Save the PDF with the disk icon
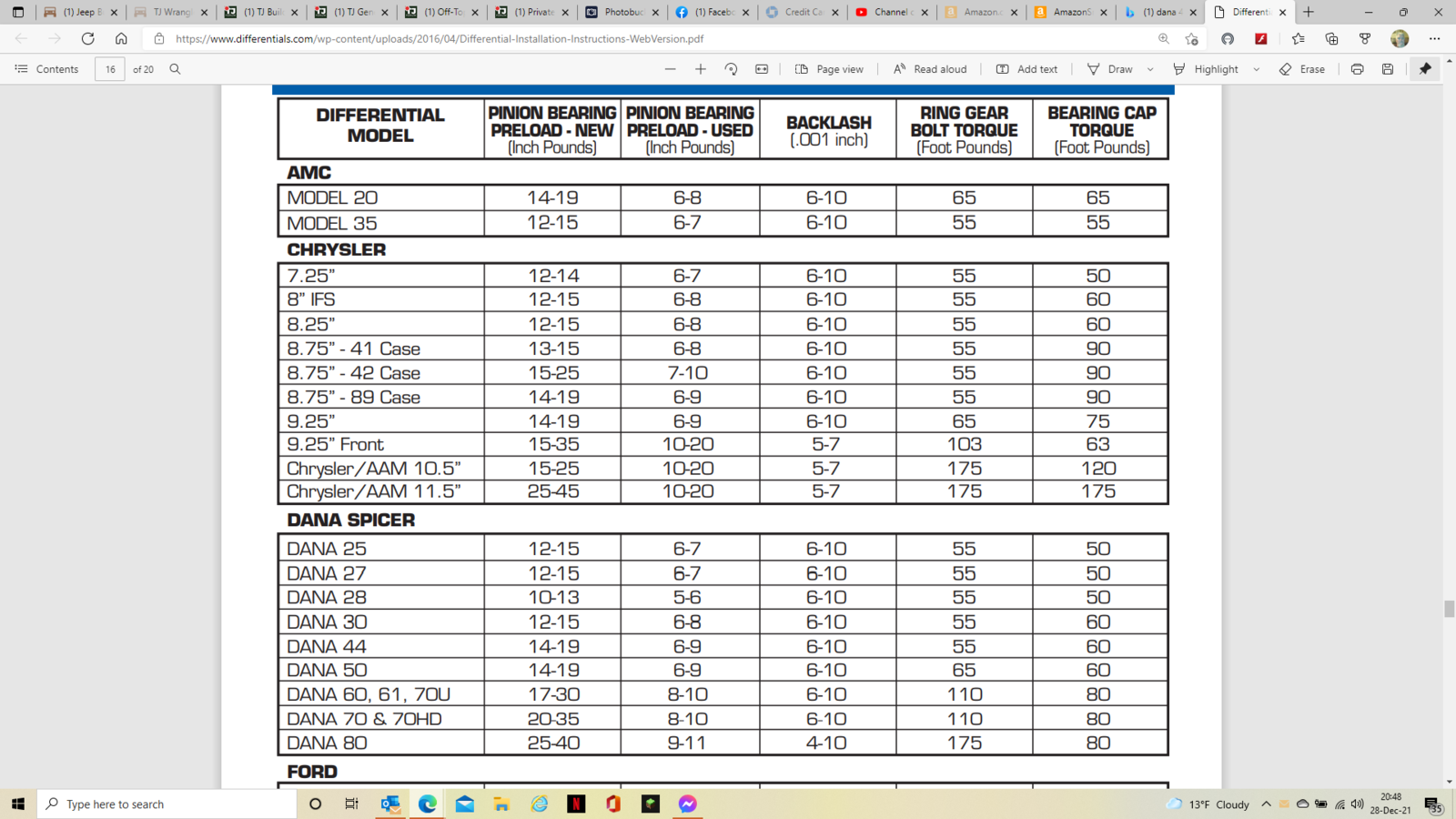Screen dimensions: 1456x819 click(1388, 69)
